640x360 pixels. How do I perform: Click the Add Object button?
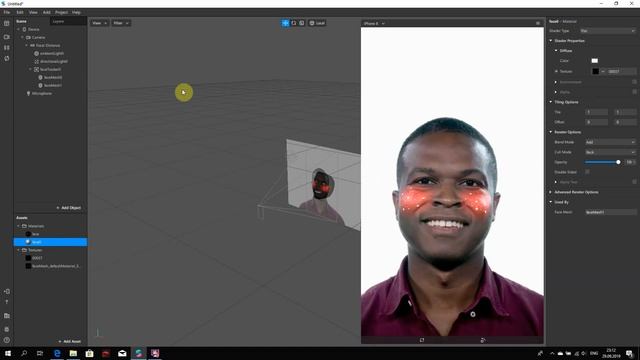click(69, 208)
